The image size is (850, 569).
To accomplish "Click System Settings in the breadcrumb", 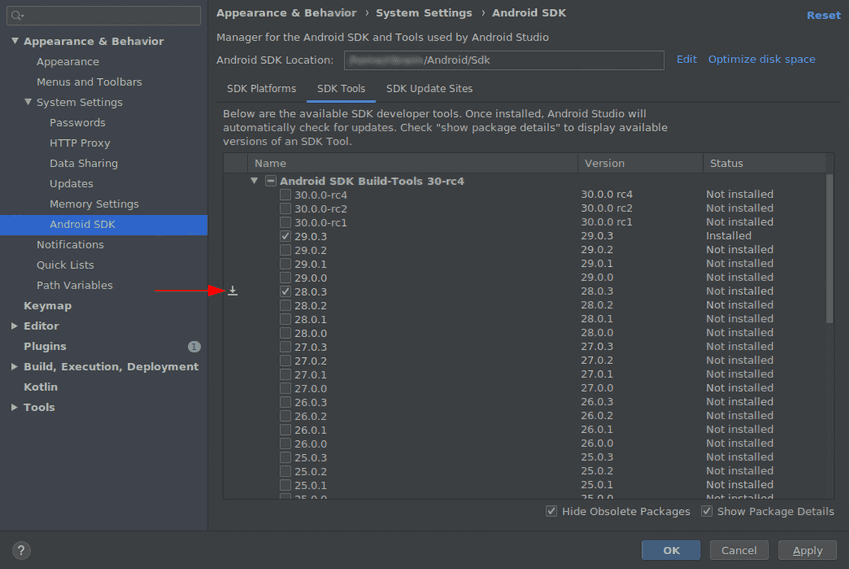I will point(424,13).
